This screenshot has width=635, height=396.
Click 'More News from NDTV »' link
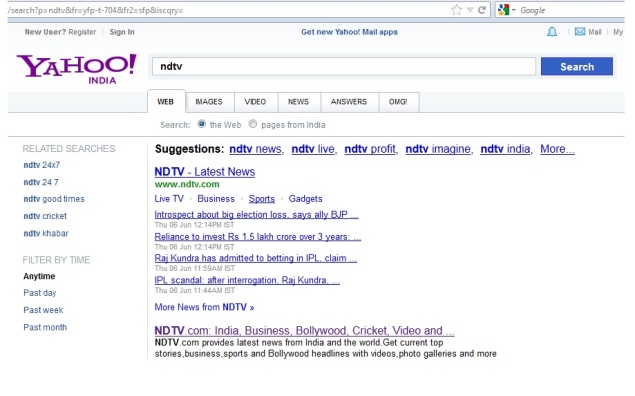[x=204, y=307]
